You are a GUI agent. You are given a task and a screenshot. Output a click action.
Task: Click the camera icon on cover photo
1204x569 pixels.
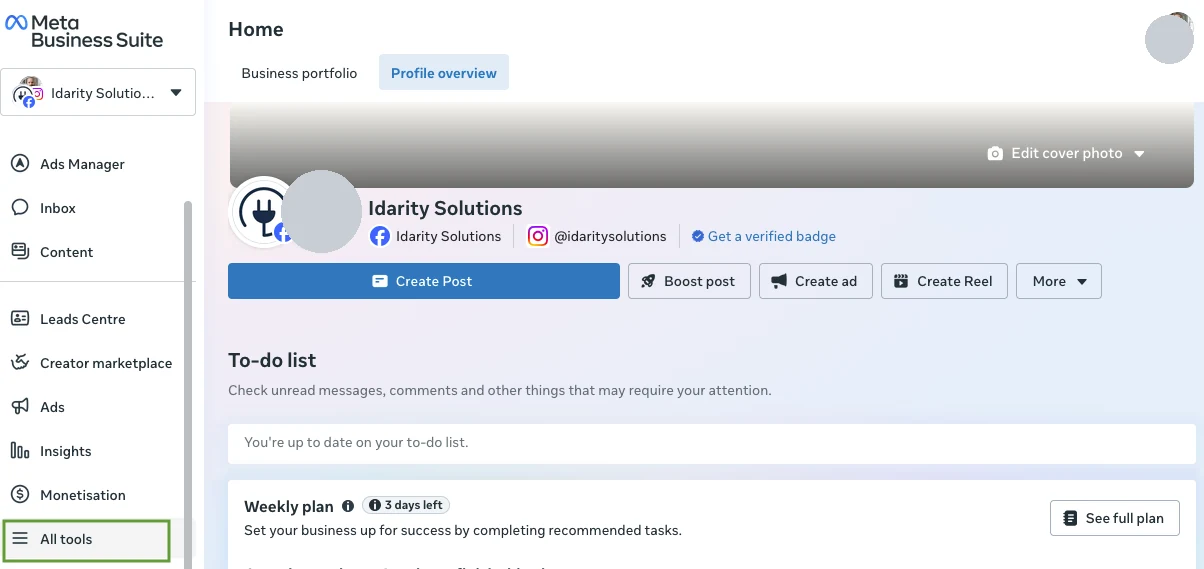tap(995, 154)
